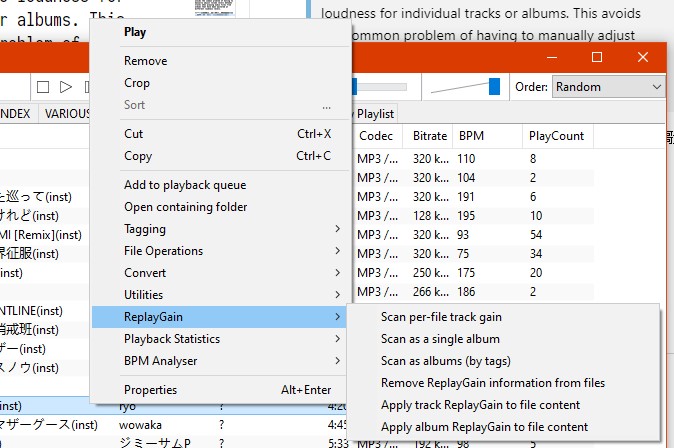Open the Order dropdown showing Random
The height and width of the screenshot is (448, 674).
(608, 87)
